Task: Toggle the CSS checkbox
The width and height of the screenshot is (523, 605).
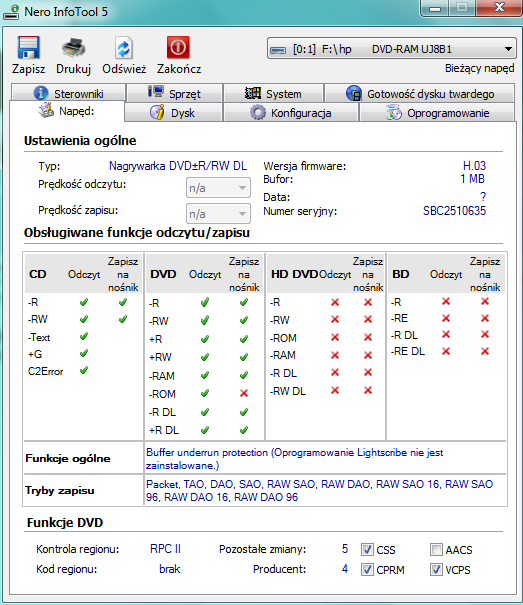Action: point(367,549)
